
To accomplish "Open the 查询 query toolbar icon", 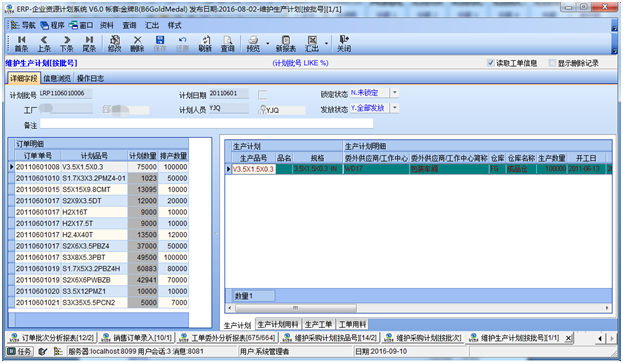I will (x=228, y=44).
